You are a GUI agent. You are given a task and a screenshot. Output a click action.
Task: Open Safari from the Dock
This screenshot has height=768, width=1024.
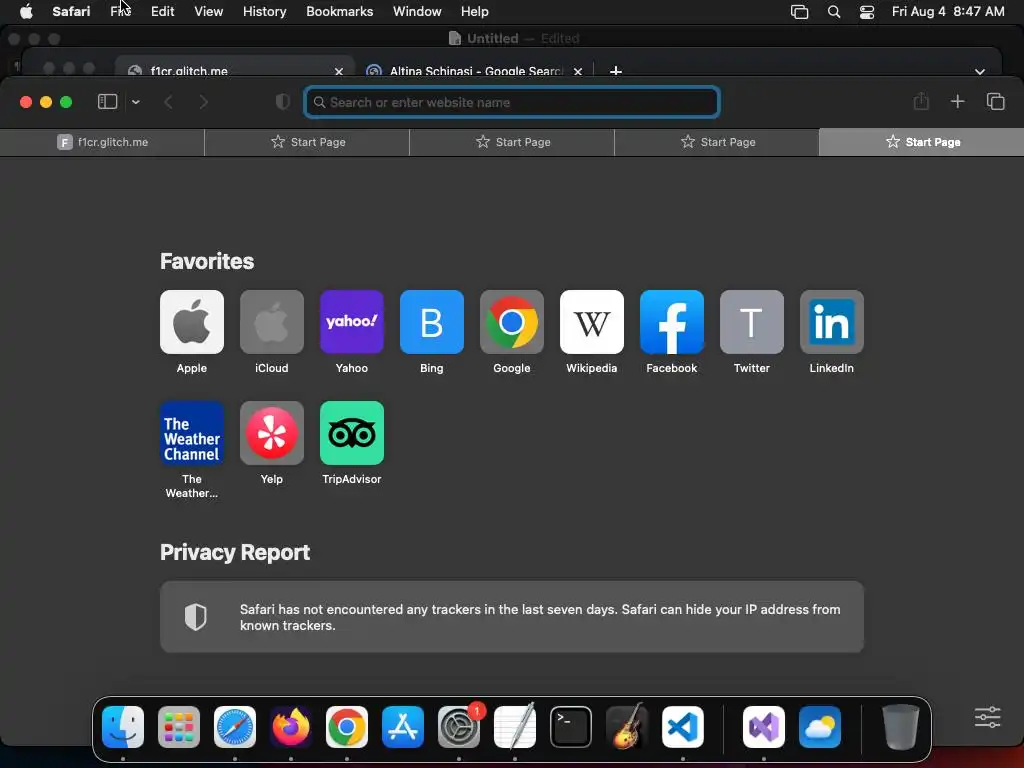pos(234,726)
